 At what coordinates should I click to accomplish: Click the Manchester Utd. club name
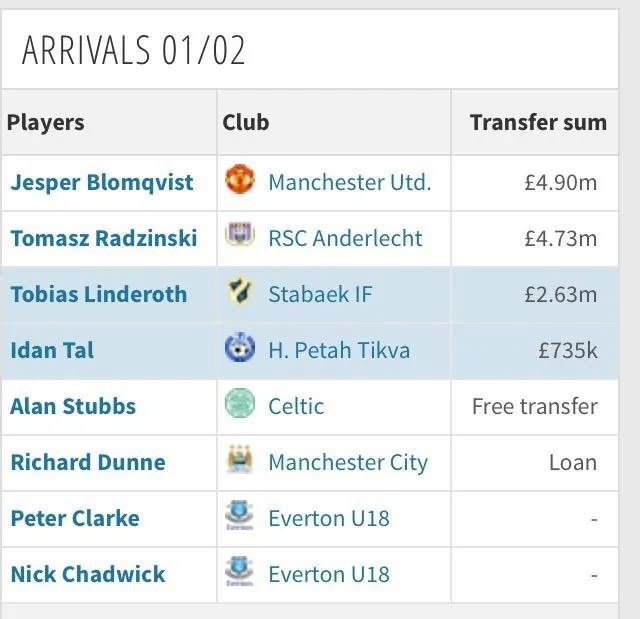click(350, 183)
